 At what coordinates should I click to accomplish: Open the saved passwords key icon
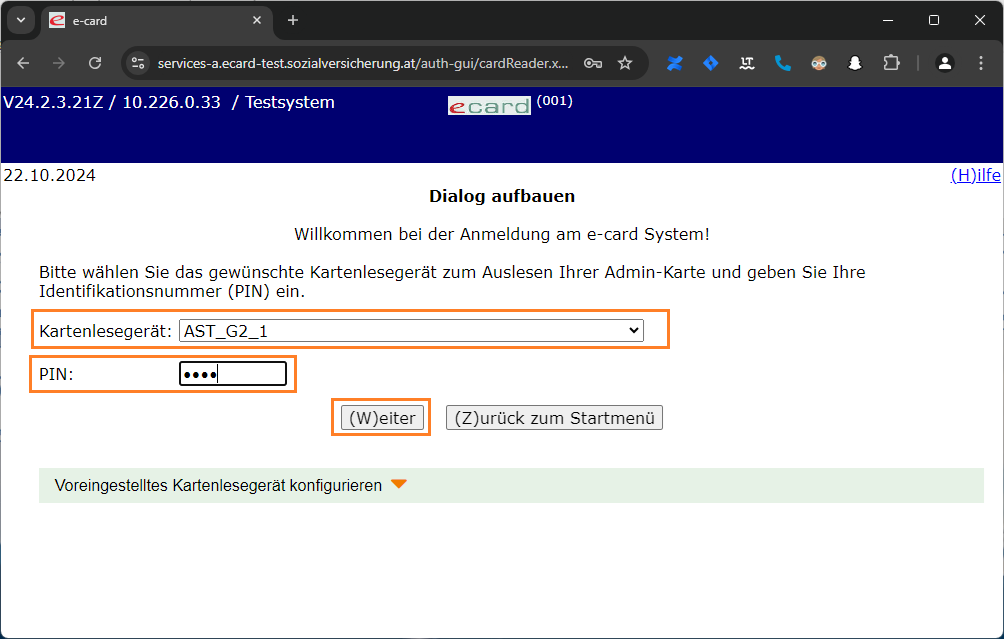coord(593,63)
